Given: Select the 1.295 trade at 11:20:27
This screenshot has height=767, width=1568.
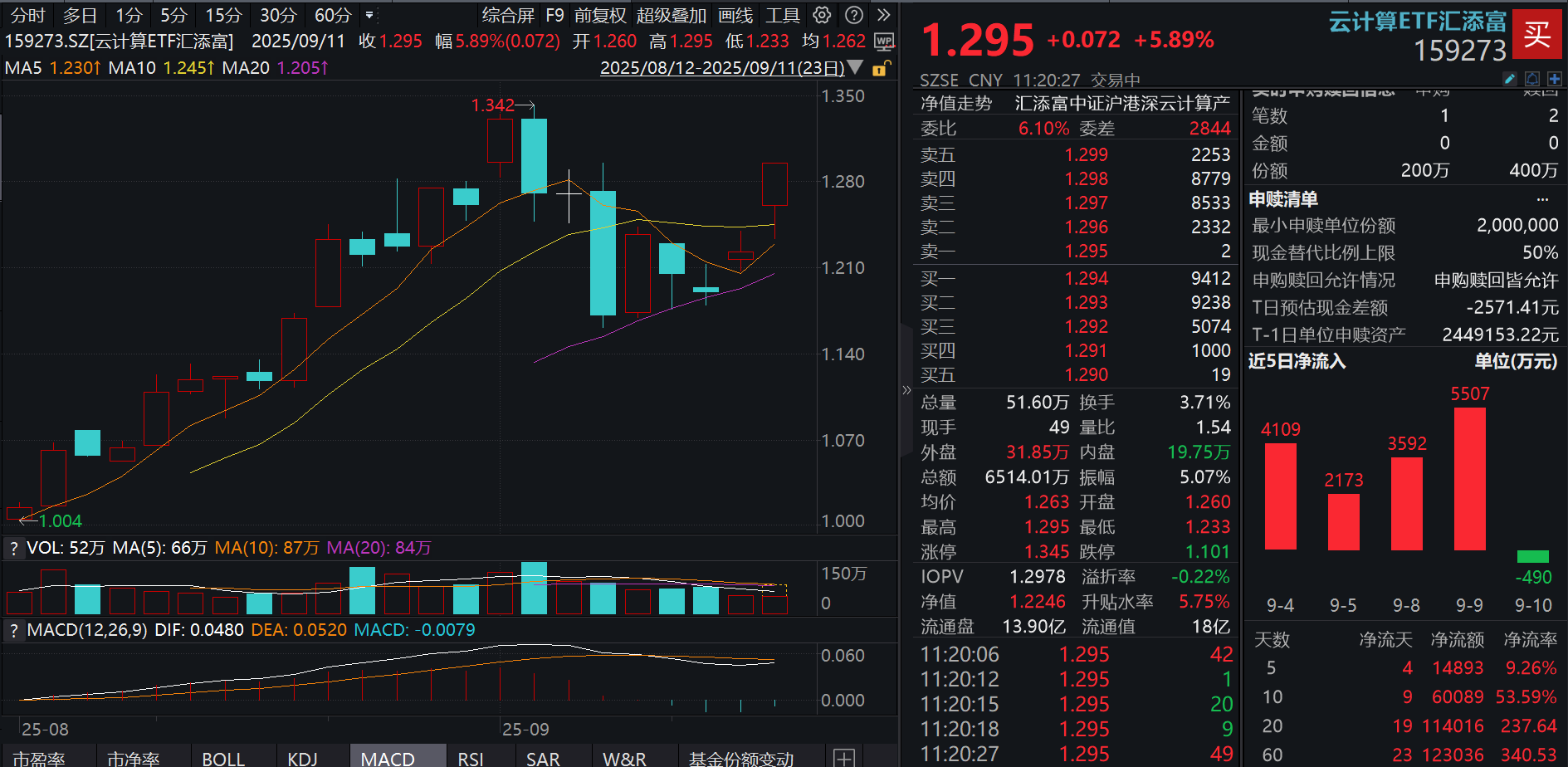Looking at the screenshot, I should click(x=1084, y=755).
